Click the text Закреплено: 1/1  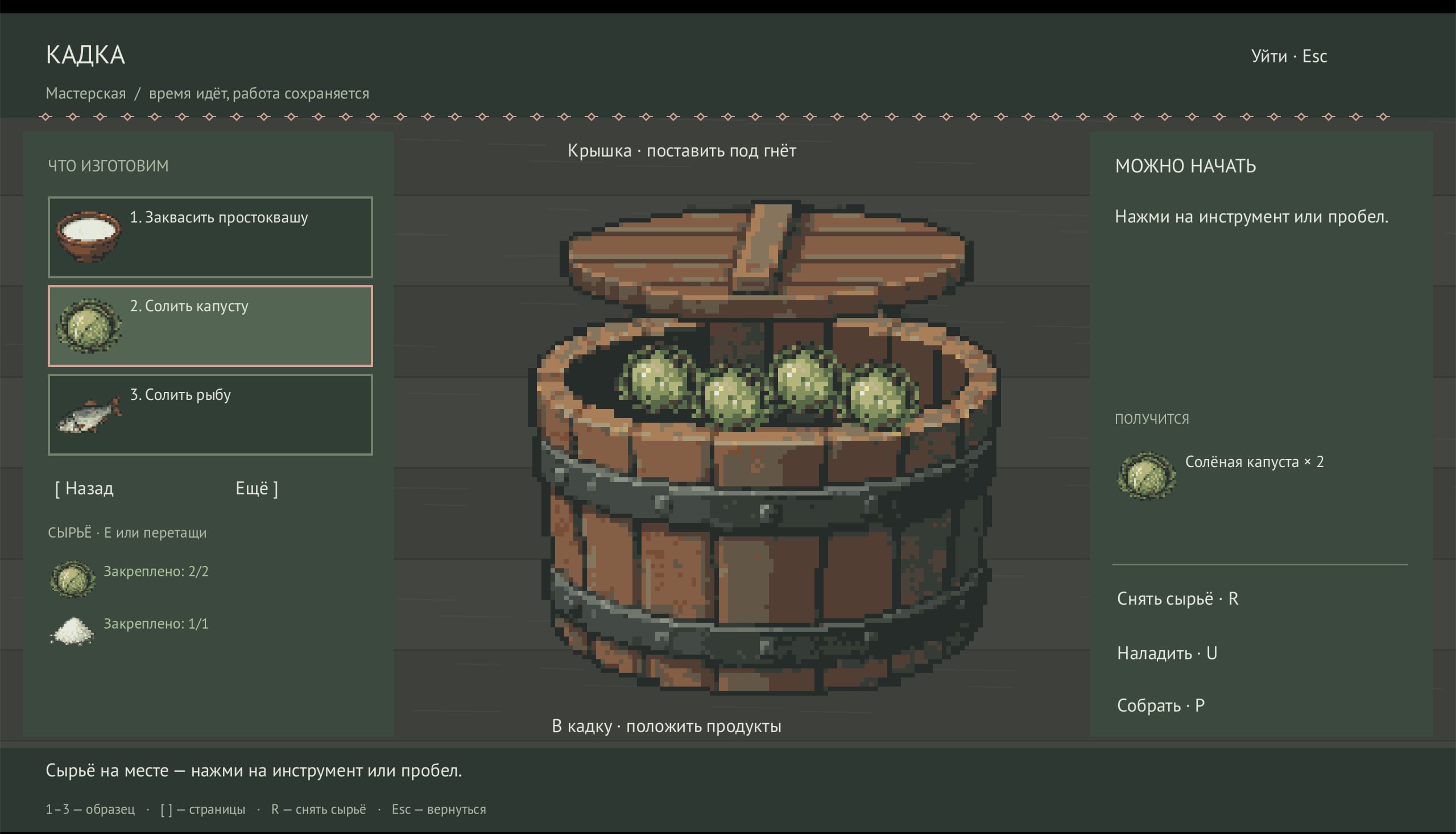(156, 623)
